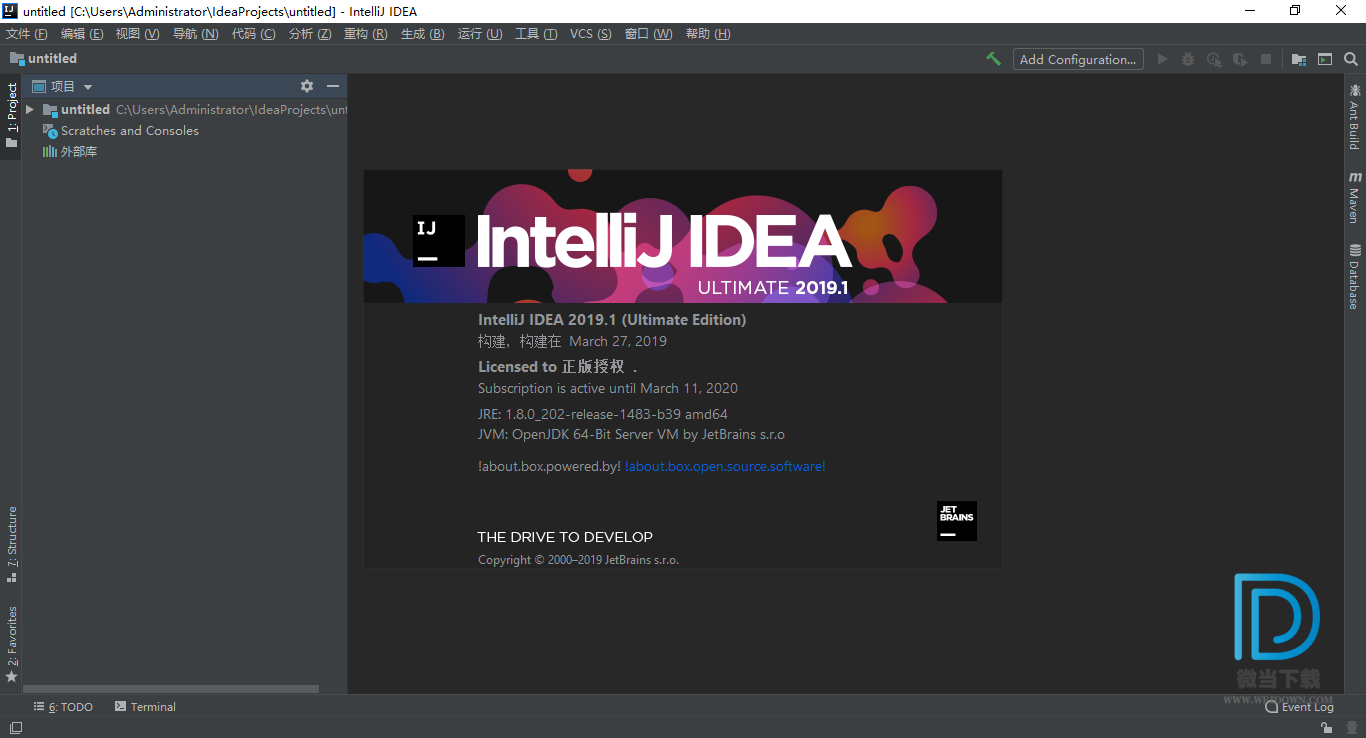The image size is (1366, 738).
Task: Click the 外部库 library bars icon
Action: click(49, 152)
